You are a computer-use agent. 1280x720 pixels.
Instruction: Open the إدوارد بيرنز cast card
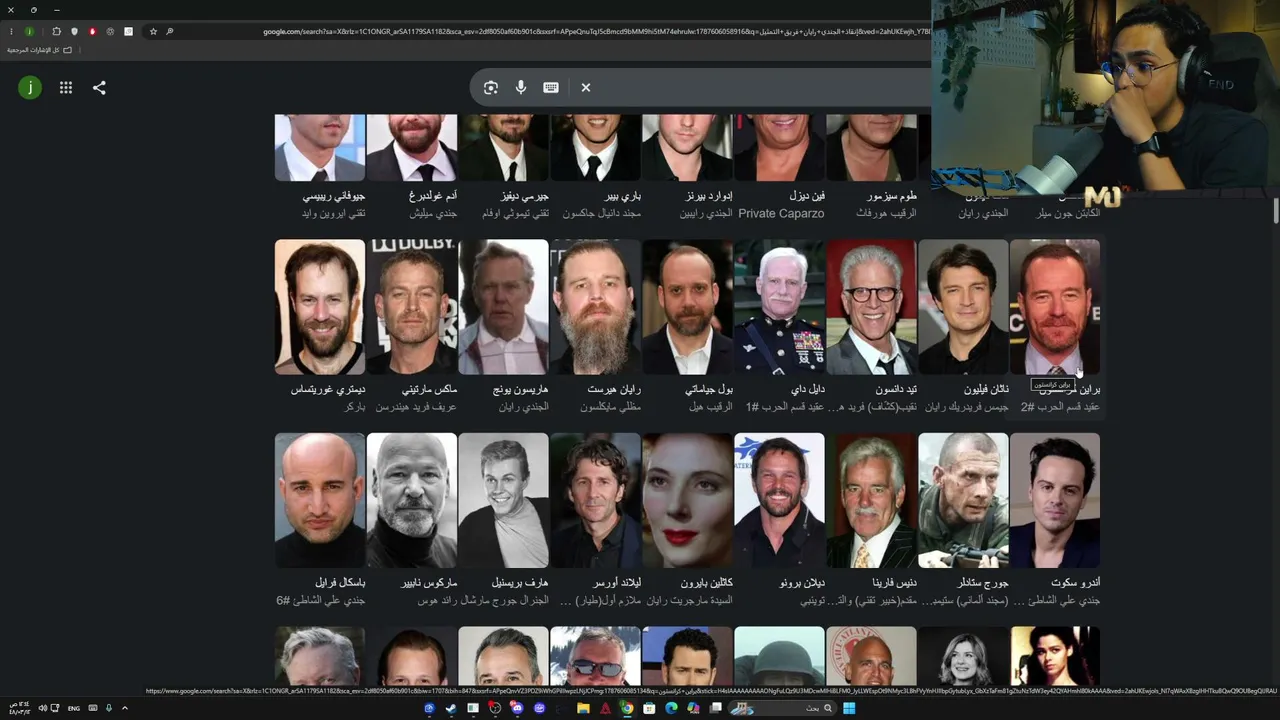pos(687,167)
